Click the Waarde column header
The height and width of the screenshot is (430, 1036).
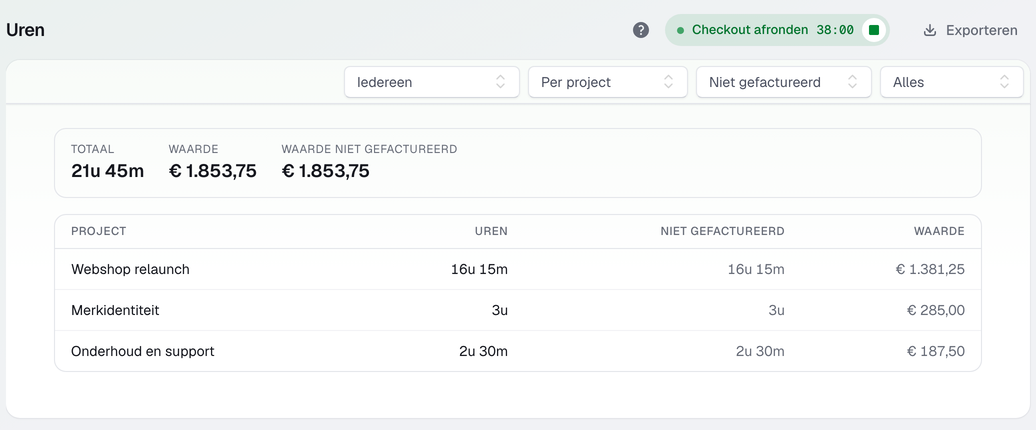click(940, 231)
